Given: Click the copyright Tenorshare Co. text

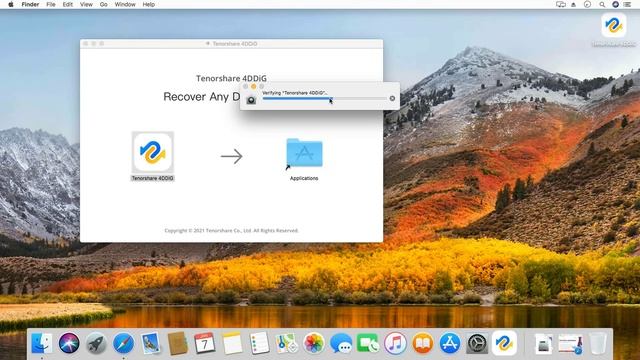Looking at the screenshot, I should point(231,231).
